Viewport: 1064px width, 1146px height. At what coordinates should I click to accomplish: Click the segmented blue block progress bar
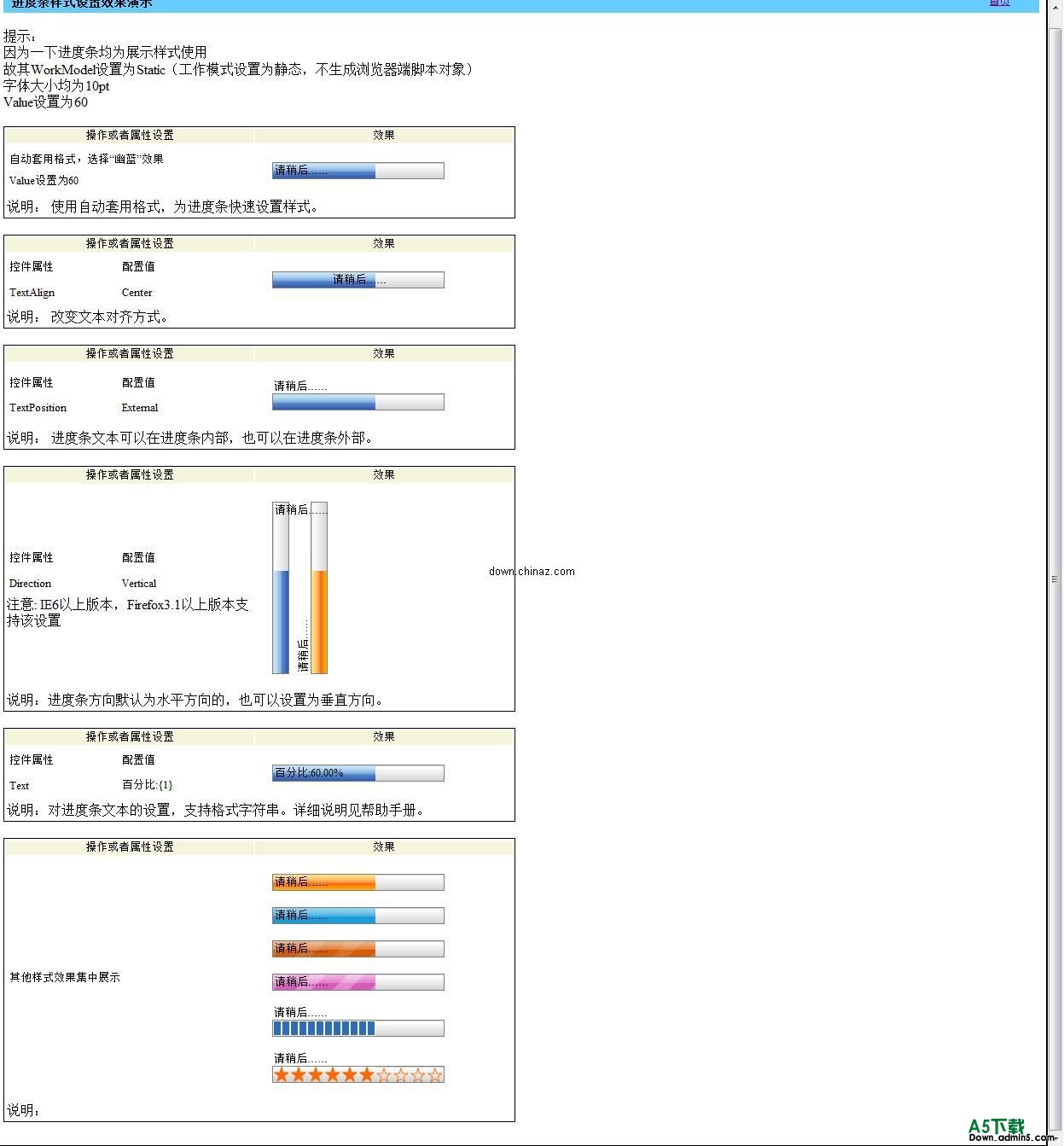(357, 1027)
